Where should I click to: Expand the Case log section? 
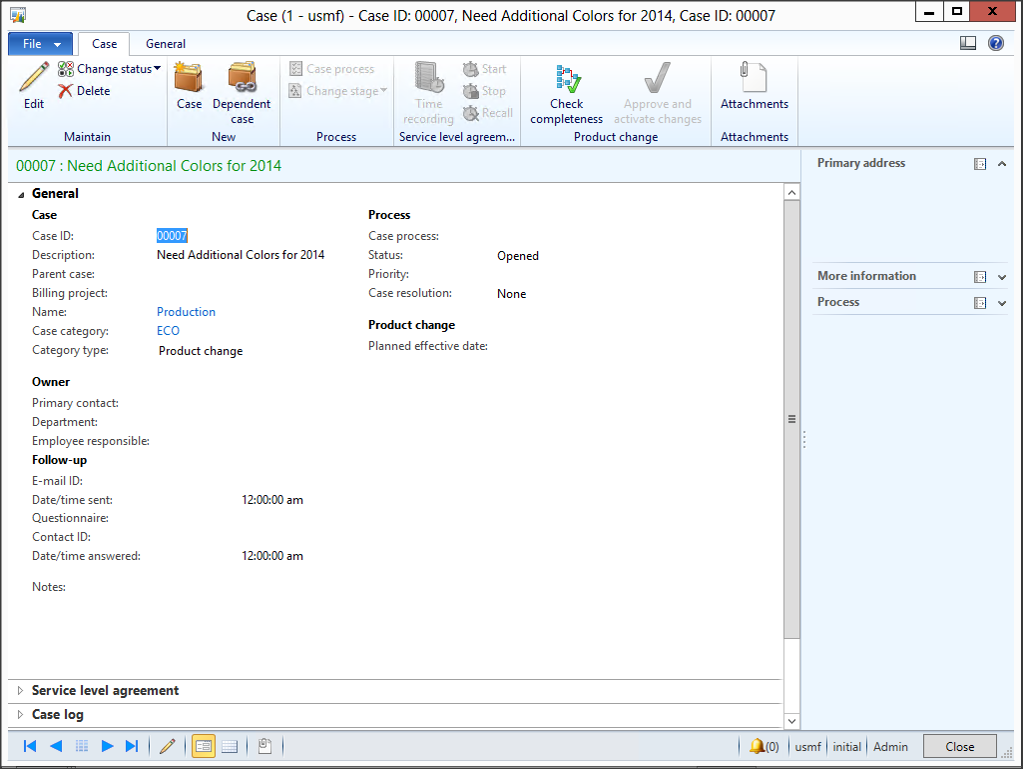click(58, 714)
